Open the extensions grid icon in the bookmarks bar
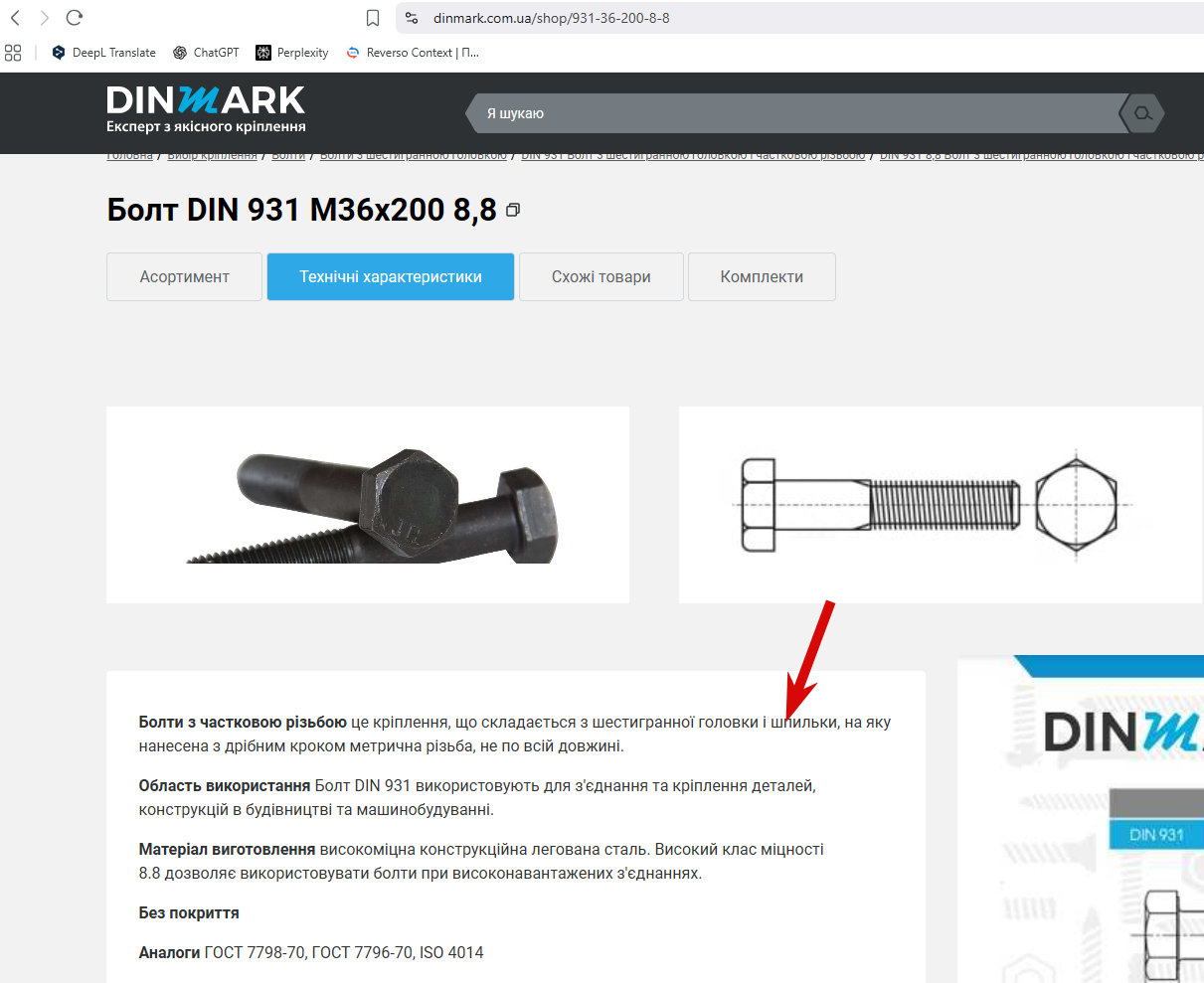The width and height of the screenshot is (1204, 983). (13, 53)
